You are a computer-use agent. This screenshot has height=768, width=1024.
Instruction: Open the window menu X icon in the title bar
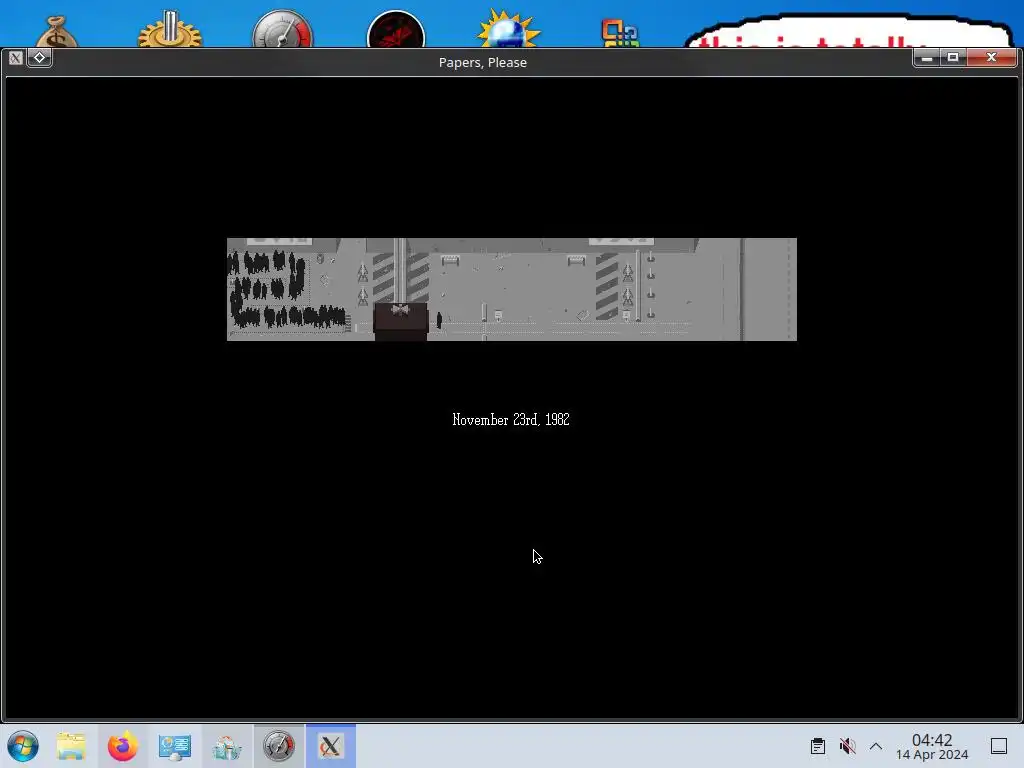pos(16,57)
